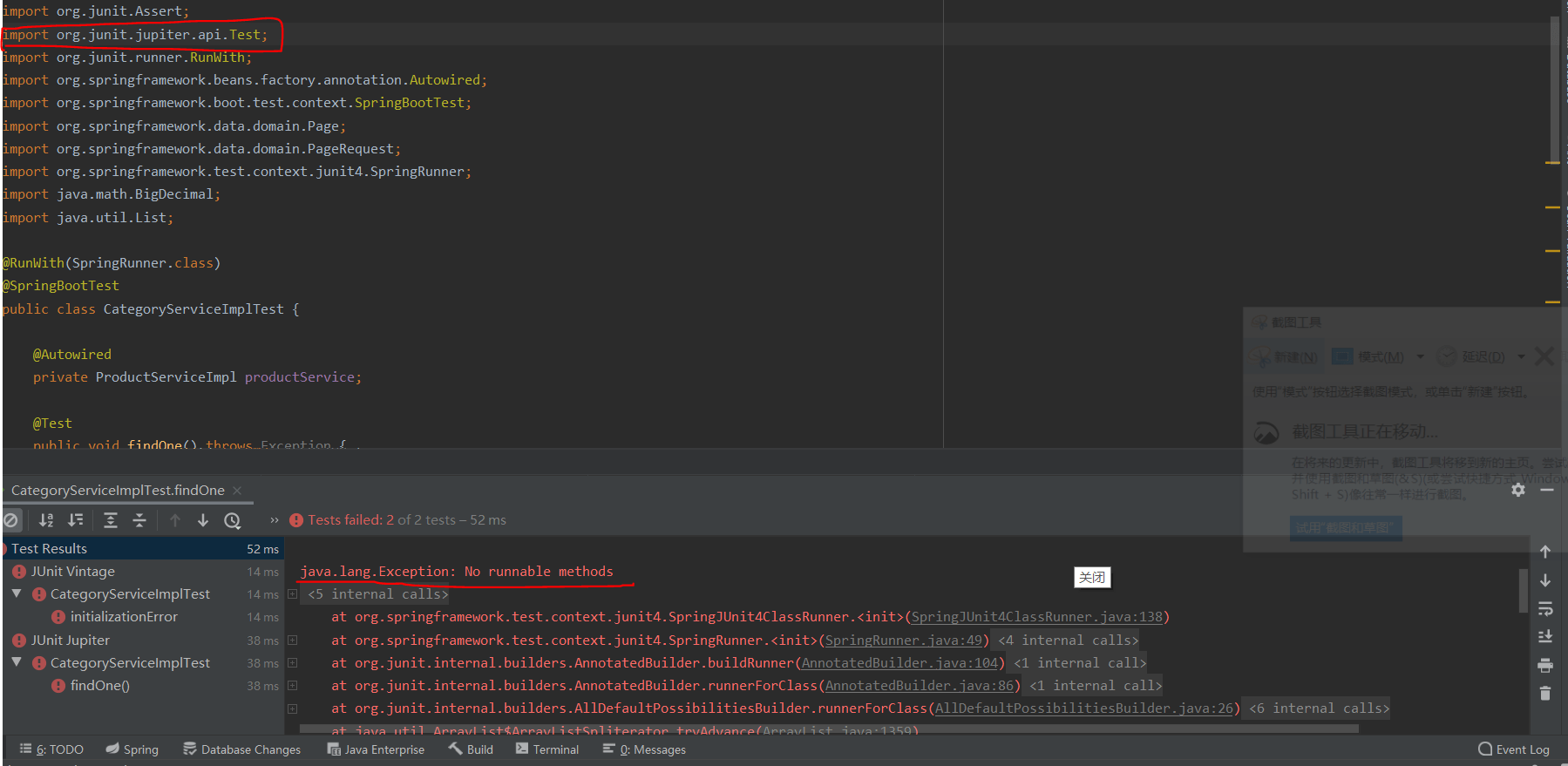This screenshot has width=1568, height=766.
Task: Select JUnit Vintage node
Action: (73, 572)
